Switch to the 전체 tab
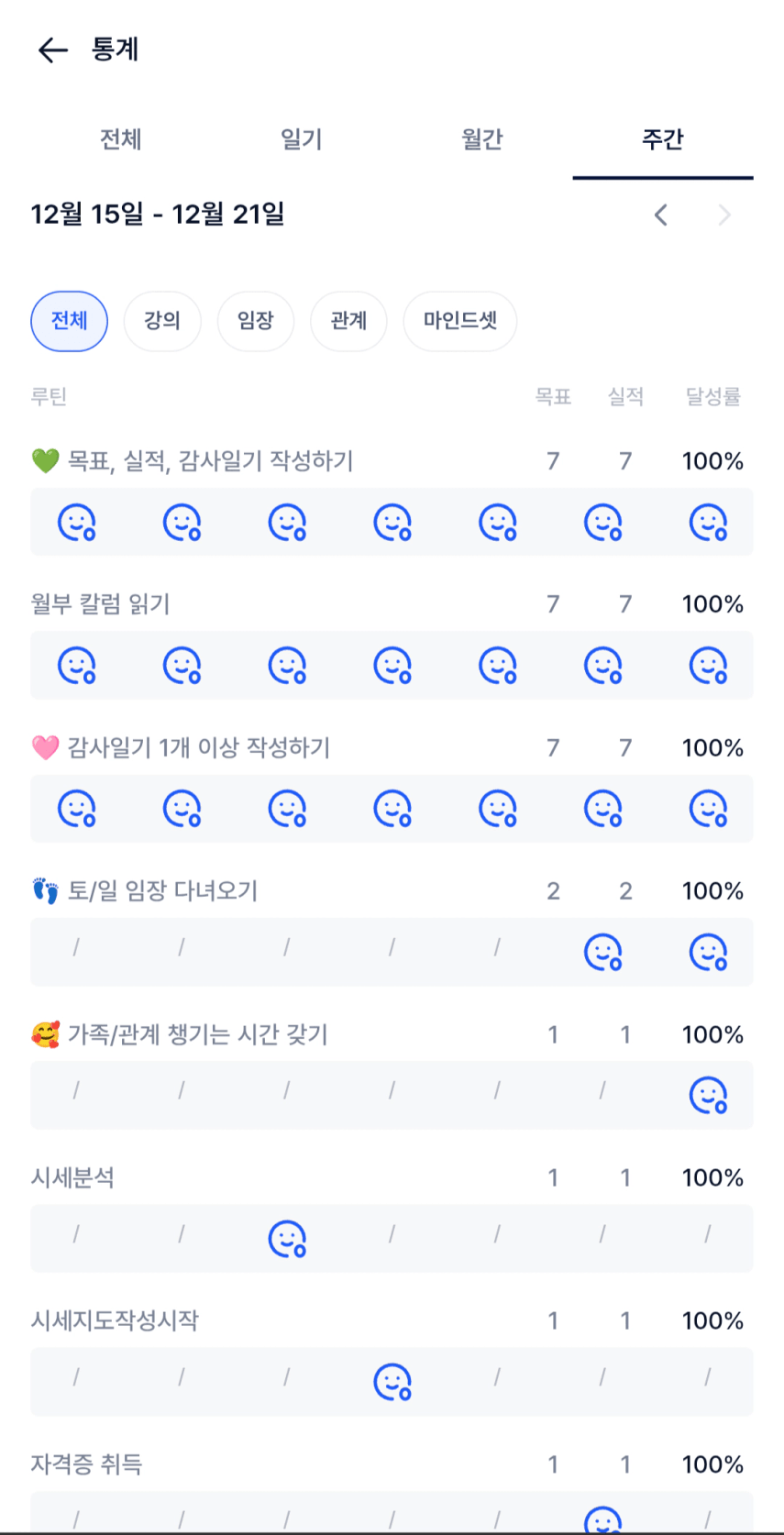This screenshot has height=1535, width=784. 120,139
